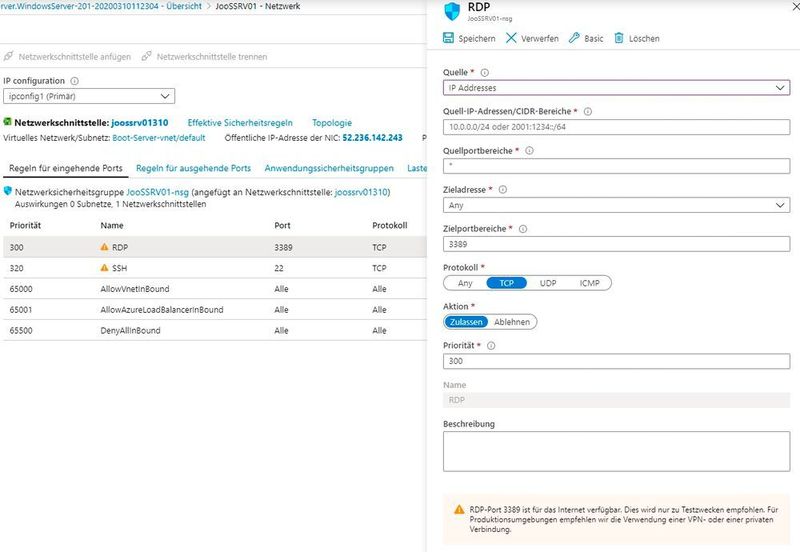This screenshot has height=552, width=800.
Task: Click the green network interface icon
Action: coord(7,121)
